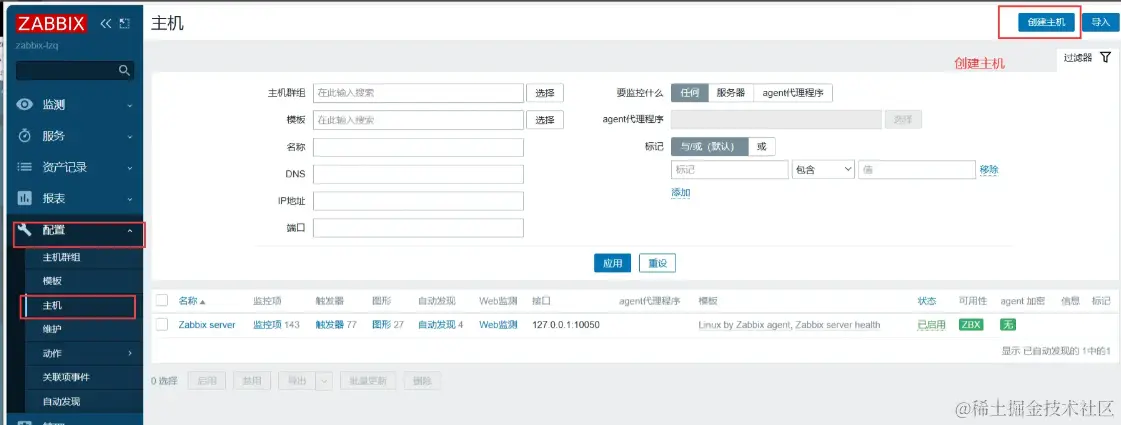Click the sidebar search magnifier icon
The image size is (1121, 425).
point(124,70)
